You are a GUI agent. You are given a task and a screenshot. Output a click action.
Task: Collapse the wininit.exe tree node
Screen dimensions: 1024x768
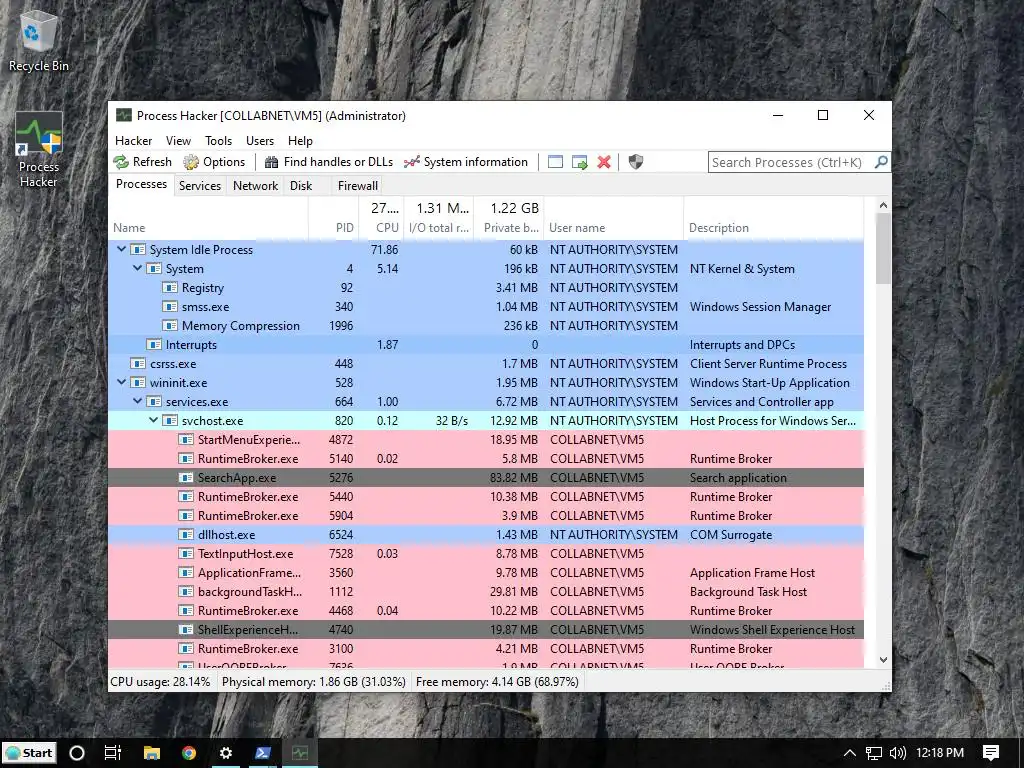[x=121, y=383]
